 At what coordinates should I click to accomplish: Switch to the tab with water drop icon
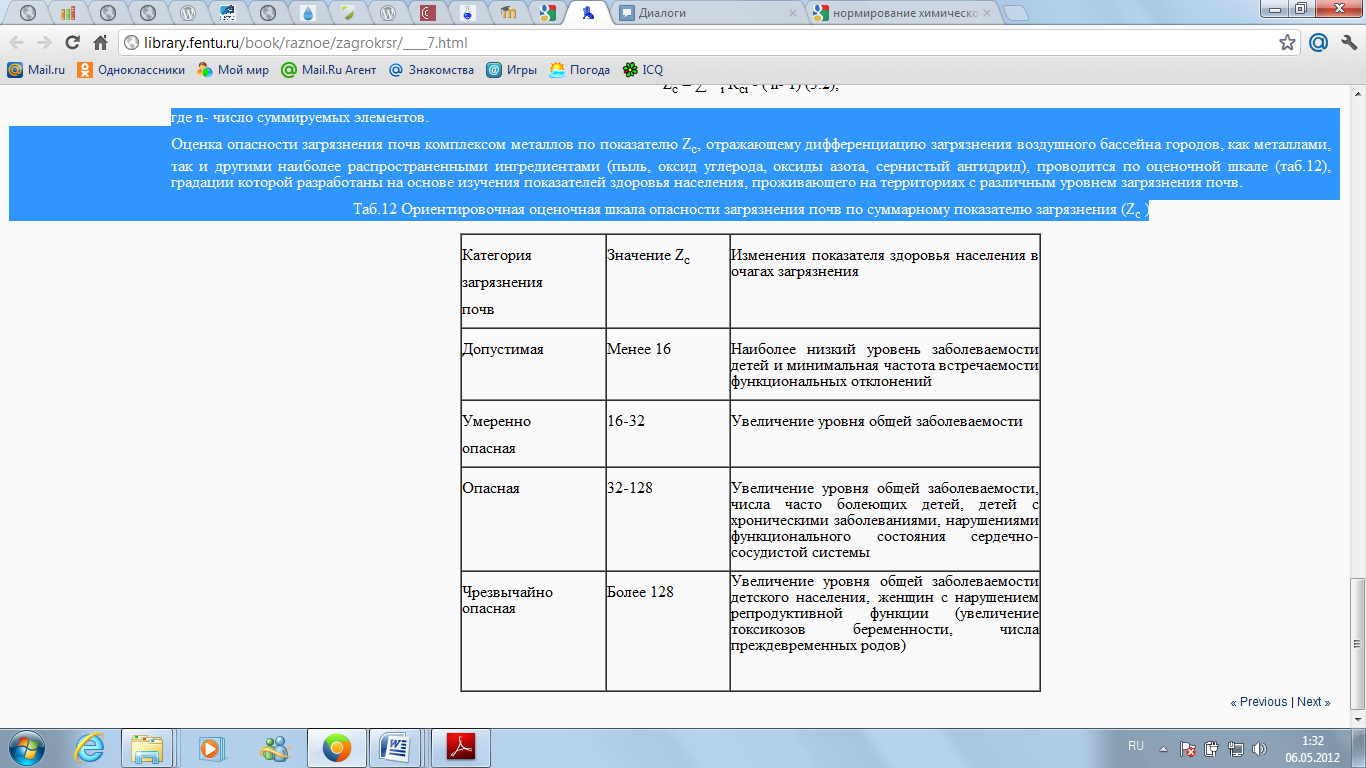(x=308, y=13)
